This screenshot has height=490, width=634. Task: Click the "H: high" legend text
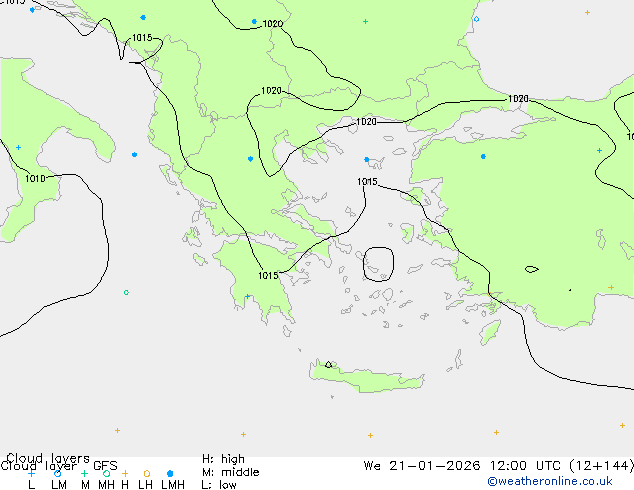(x=223, y=459)
